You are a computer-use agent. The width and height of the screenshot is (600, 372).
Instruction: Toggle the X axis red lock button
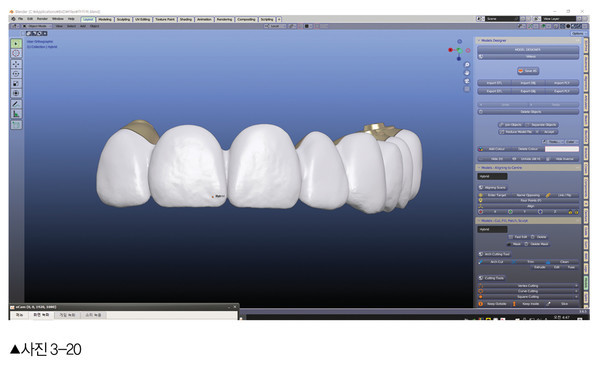point(481,212)
